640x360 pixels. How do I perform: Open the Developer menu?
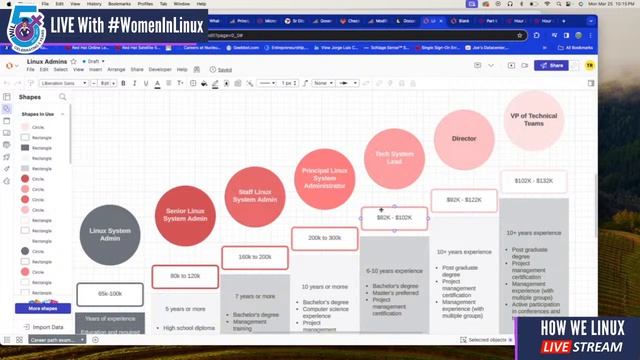[160, 70]
